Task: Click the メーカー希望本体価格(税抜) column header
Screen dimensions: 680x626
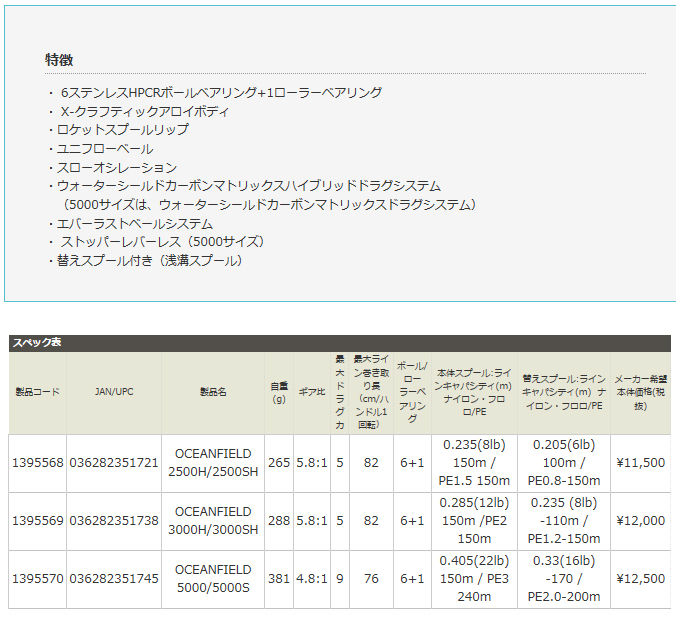Action: tap(641, 392)
